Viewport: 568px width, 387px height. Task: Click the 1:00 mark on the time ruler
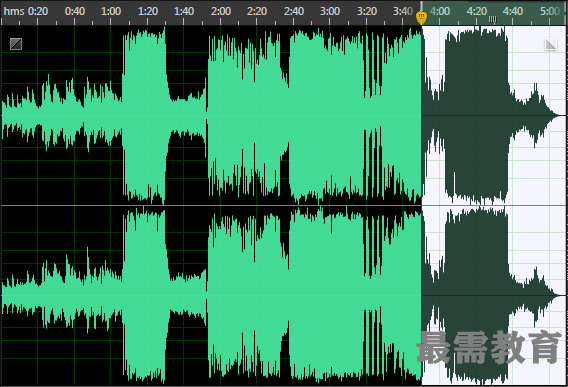click(111, 11)
